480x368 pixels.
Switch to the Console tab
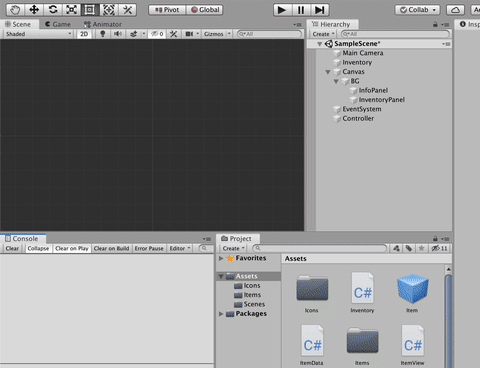[x=22, y=239]
